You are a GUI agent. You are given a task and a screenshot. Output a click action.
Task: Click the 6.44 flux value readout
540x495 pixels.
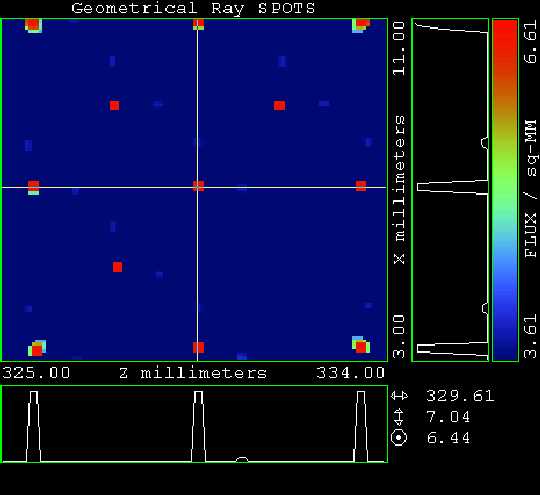pyautogui.click(x=448, y=438)
